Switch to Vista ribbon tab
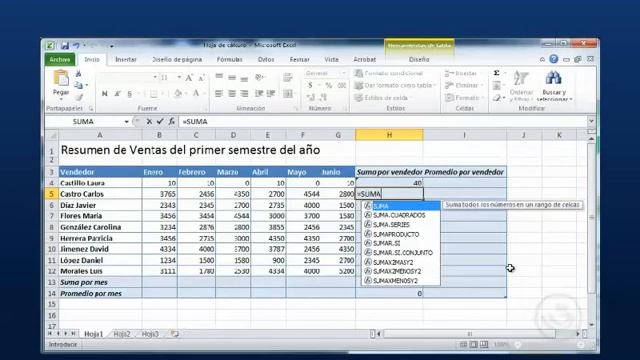The width and height of the screenshot is (640, 360). (331, 60)
